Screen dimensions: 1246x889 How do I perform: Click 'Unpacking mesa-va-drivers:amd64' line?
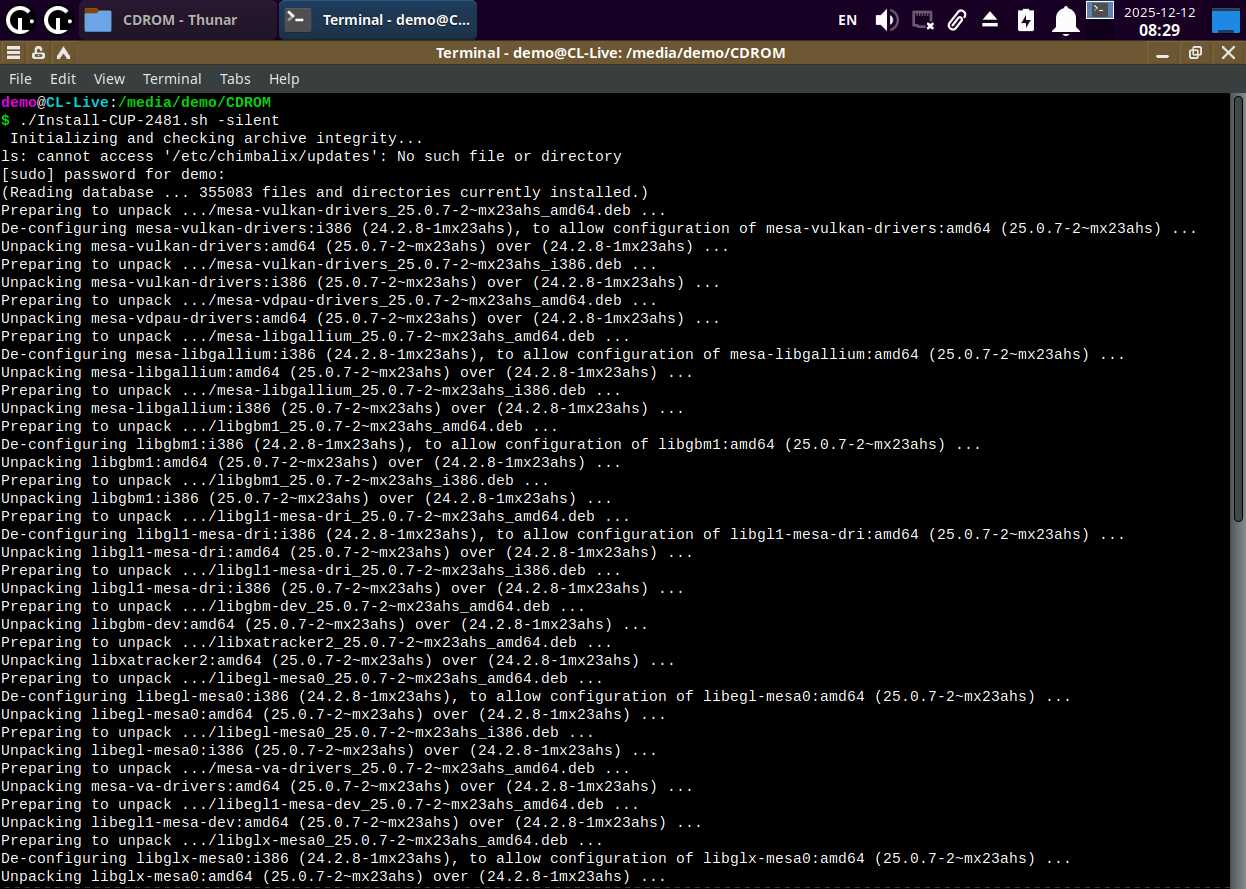[x=347, y=786]
